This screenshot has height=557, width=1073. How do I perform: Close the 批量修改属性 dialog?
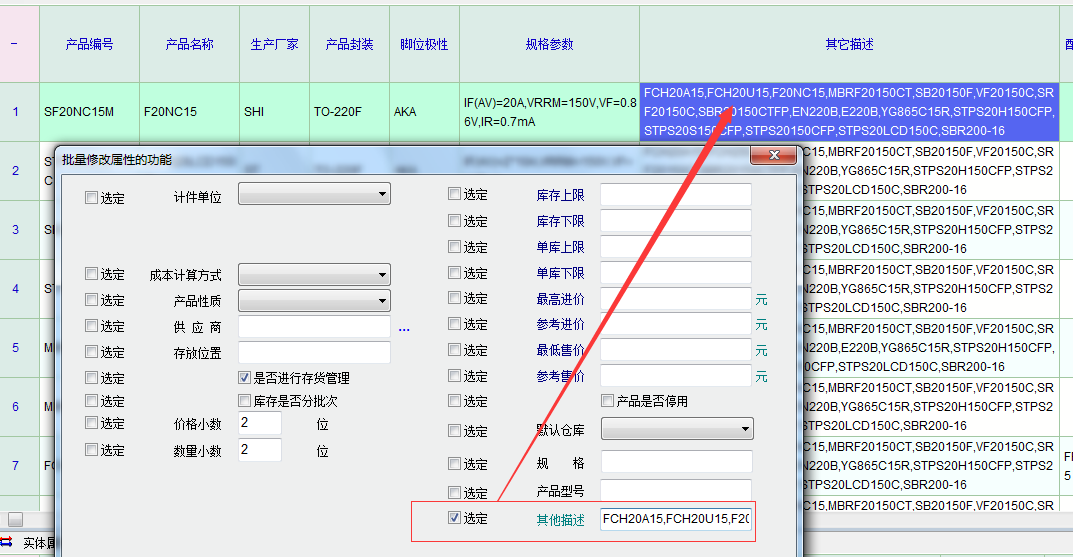point(773,155)
